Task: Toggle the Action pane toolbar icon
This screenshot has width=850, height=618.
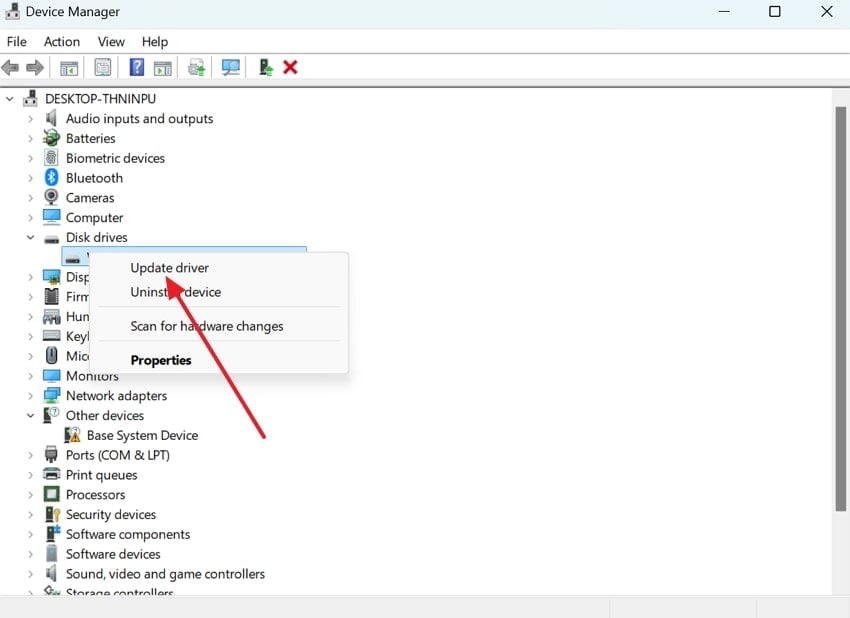Action: [x=163, y=68]
